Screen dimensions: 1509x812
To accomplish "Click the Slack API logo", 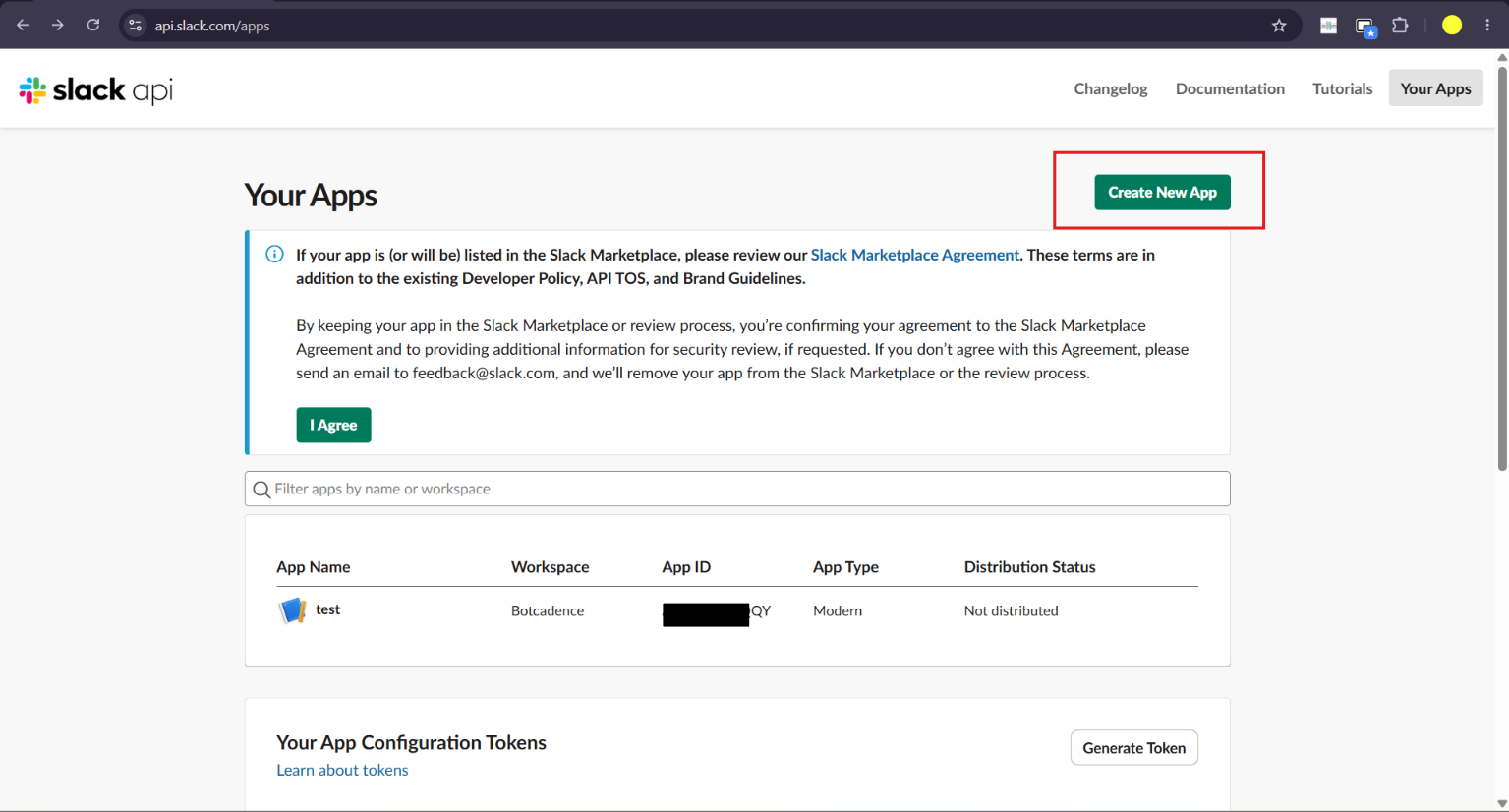I will pyautogui.click(x=96, y=90).
